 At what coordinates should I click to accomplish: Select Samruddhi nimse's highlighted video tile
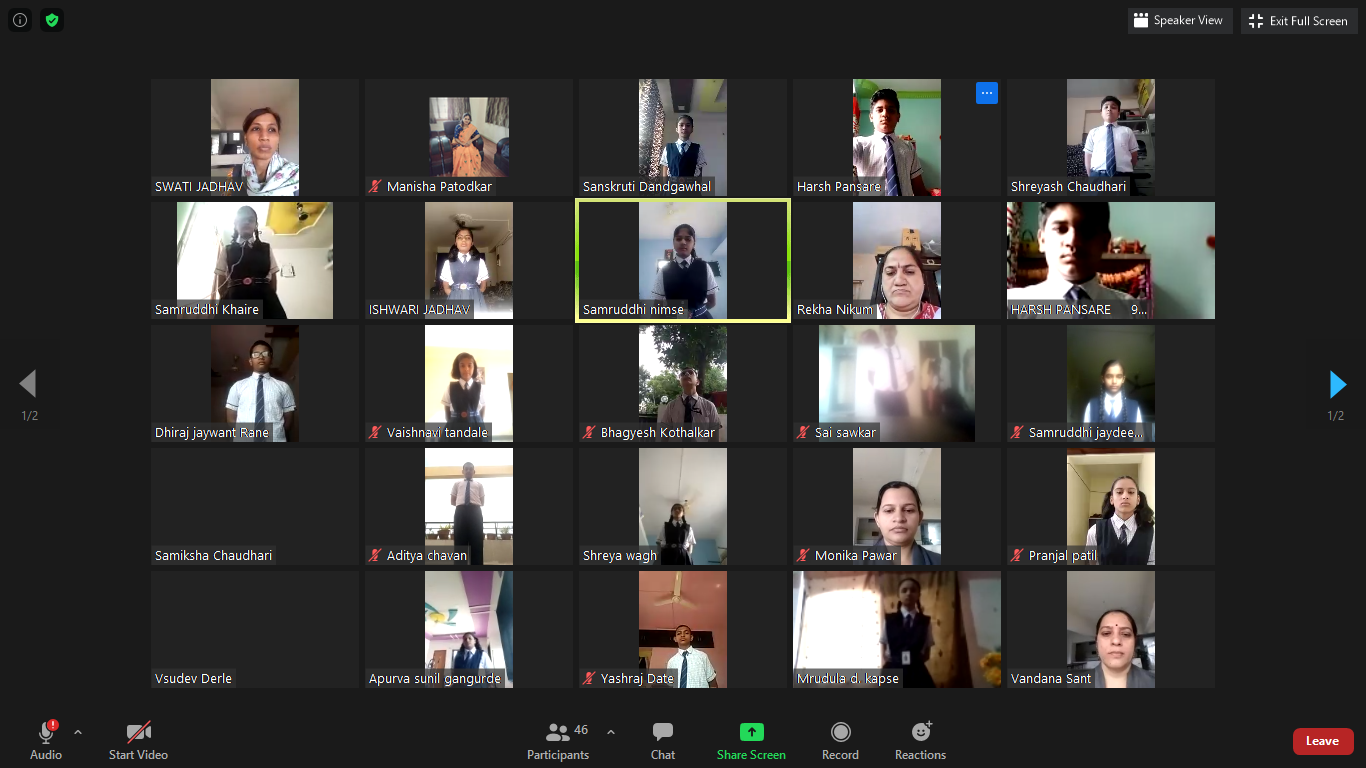[x=683, y=260]
